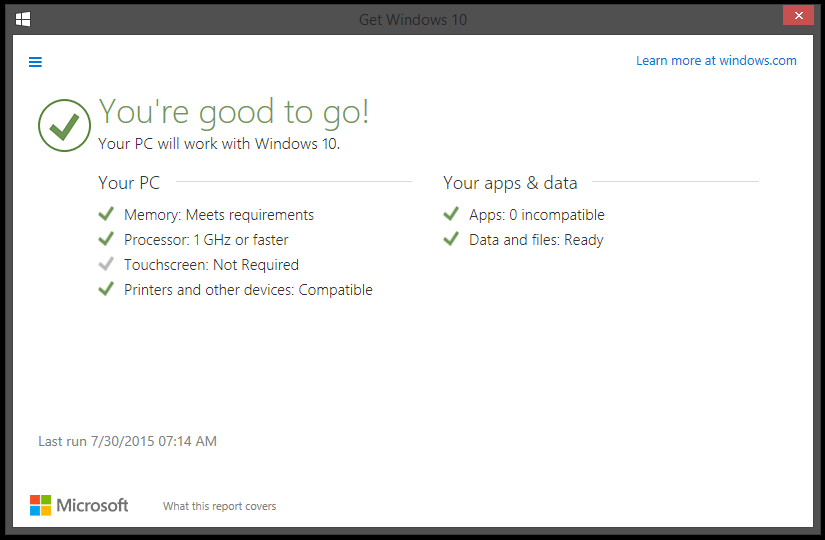Click the Microsoft logo

(79, 505)
